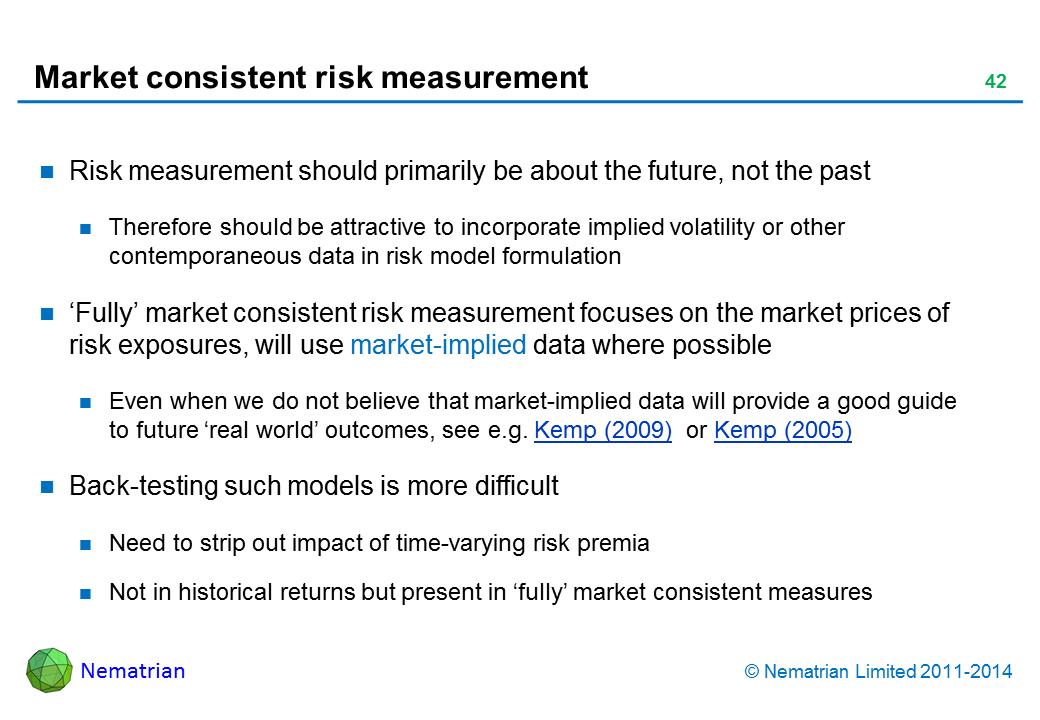Click the bullet text about future, not the past
This screenshot has width=1040, height=720.
pos(470,171)
